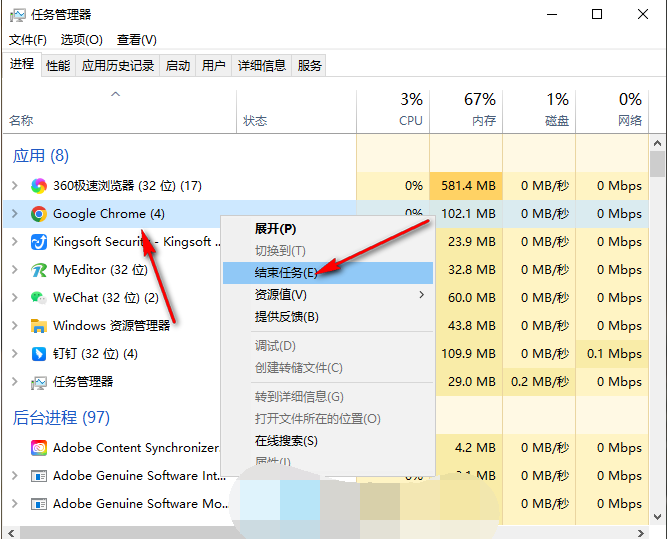Click the MyEditor app icon

point(39,270)
